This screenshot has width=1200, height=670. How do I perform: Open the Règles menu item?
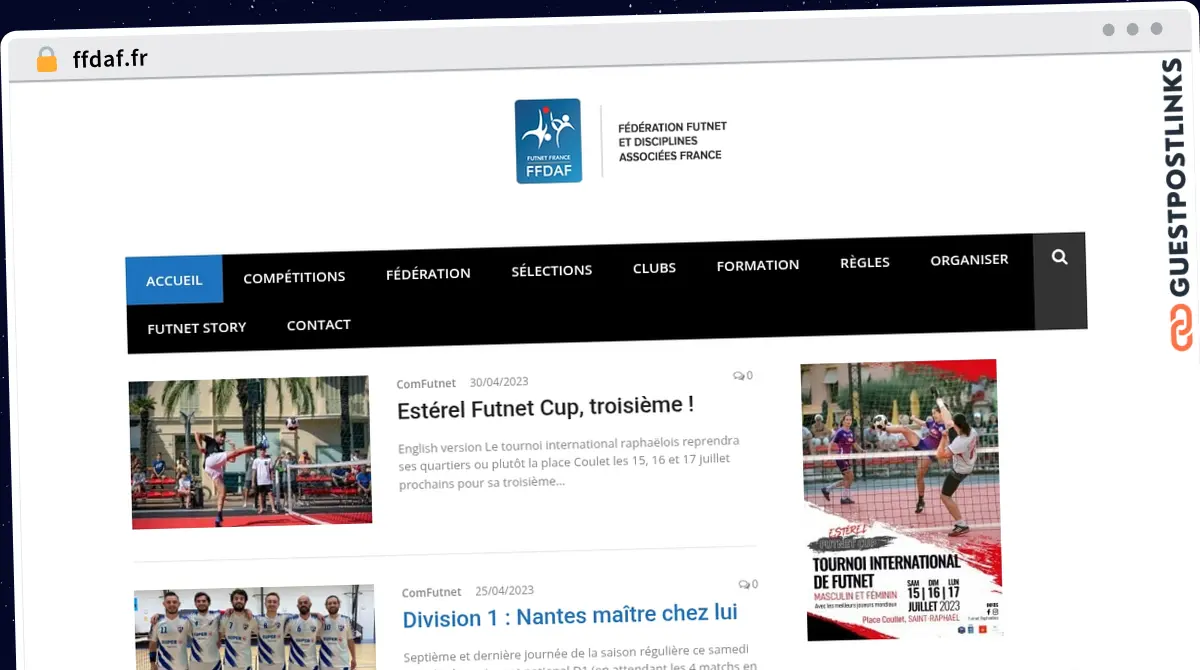865,262
